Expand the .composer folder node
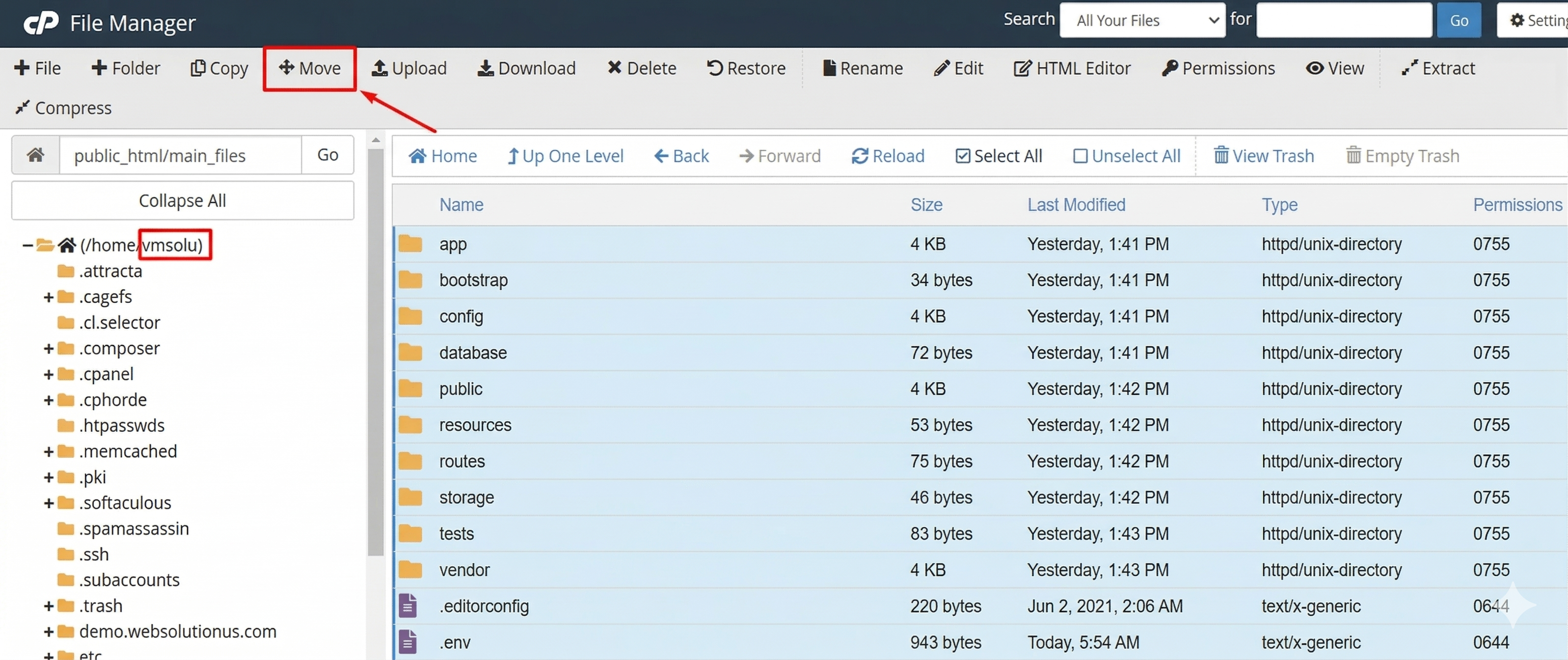The width and height of the screenshot is (1568, 660). click(x=49, y=348)
